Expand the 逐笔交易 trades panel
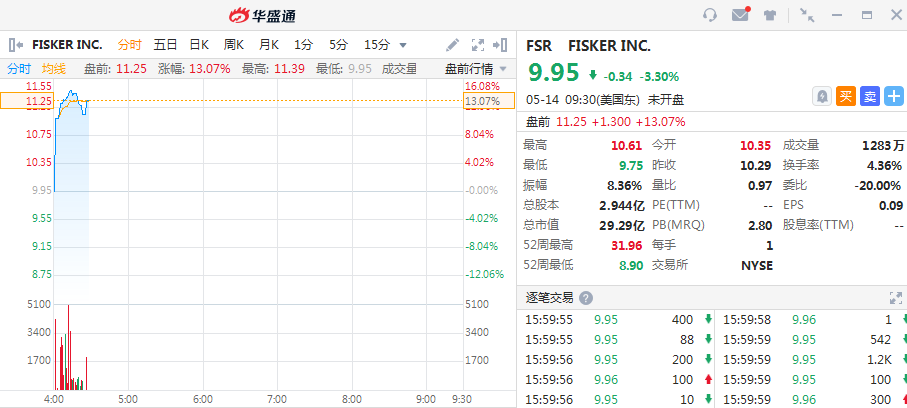 (x=895, y=298)
